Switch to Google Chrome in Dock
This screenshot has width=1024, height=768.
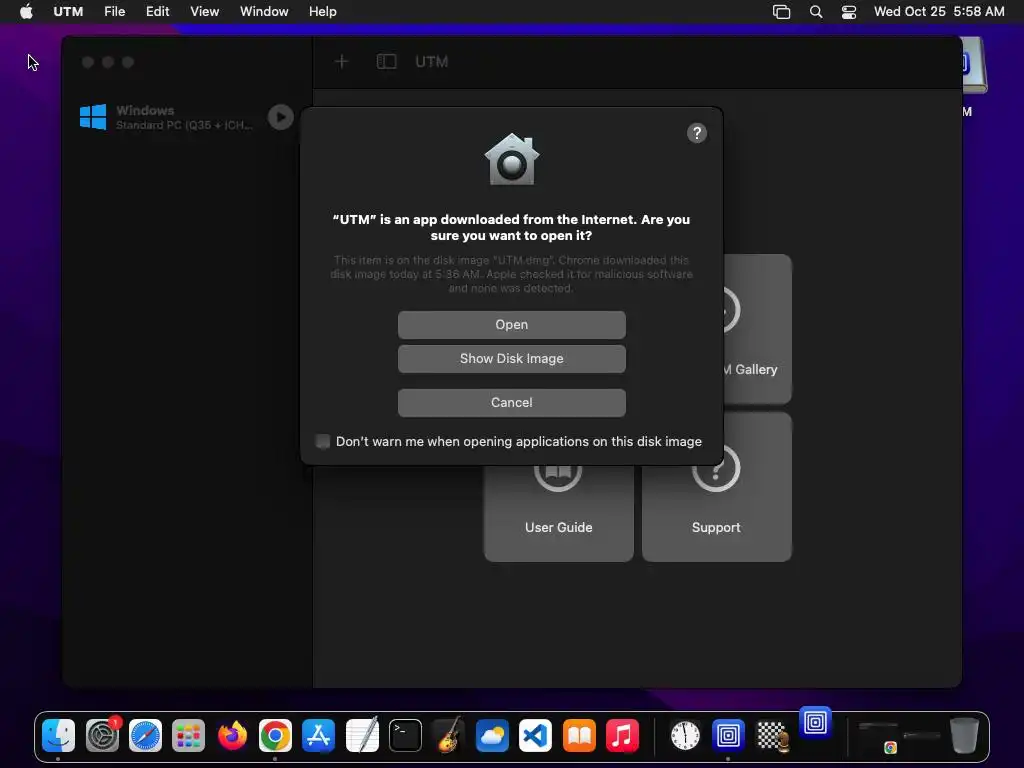(275, 736)
